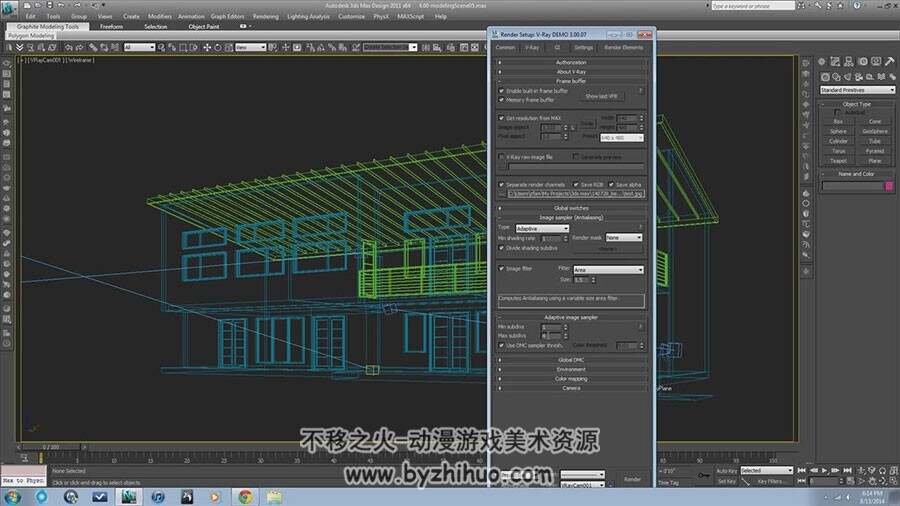
Task: Open the Save file quick-access icon
Action: coord(49,5)
